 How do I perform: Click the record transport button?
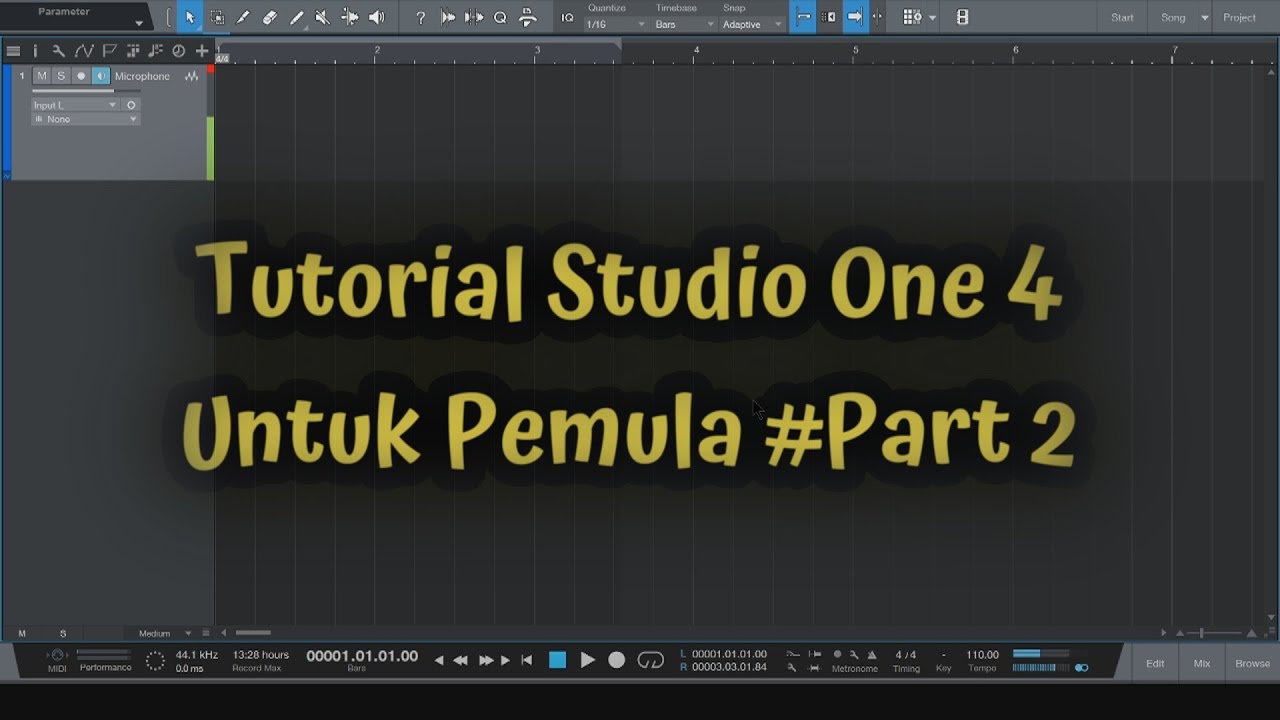(617, 660)
